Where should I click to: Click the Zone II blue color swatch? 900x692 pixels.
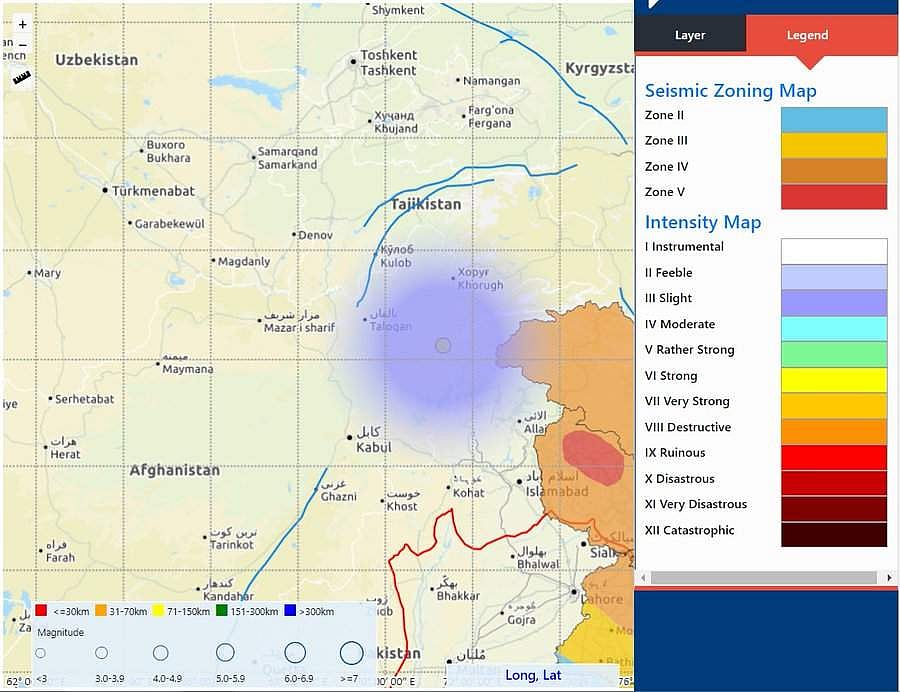[833, 120]
